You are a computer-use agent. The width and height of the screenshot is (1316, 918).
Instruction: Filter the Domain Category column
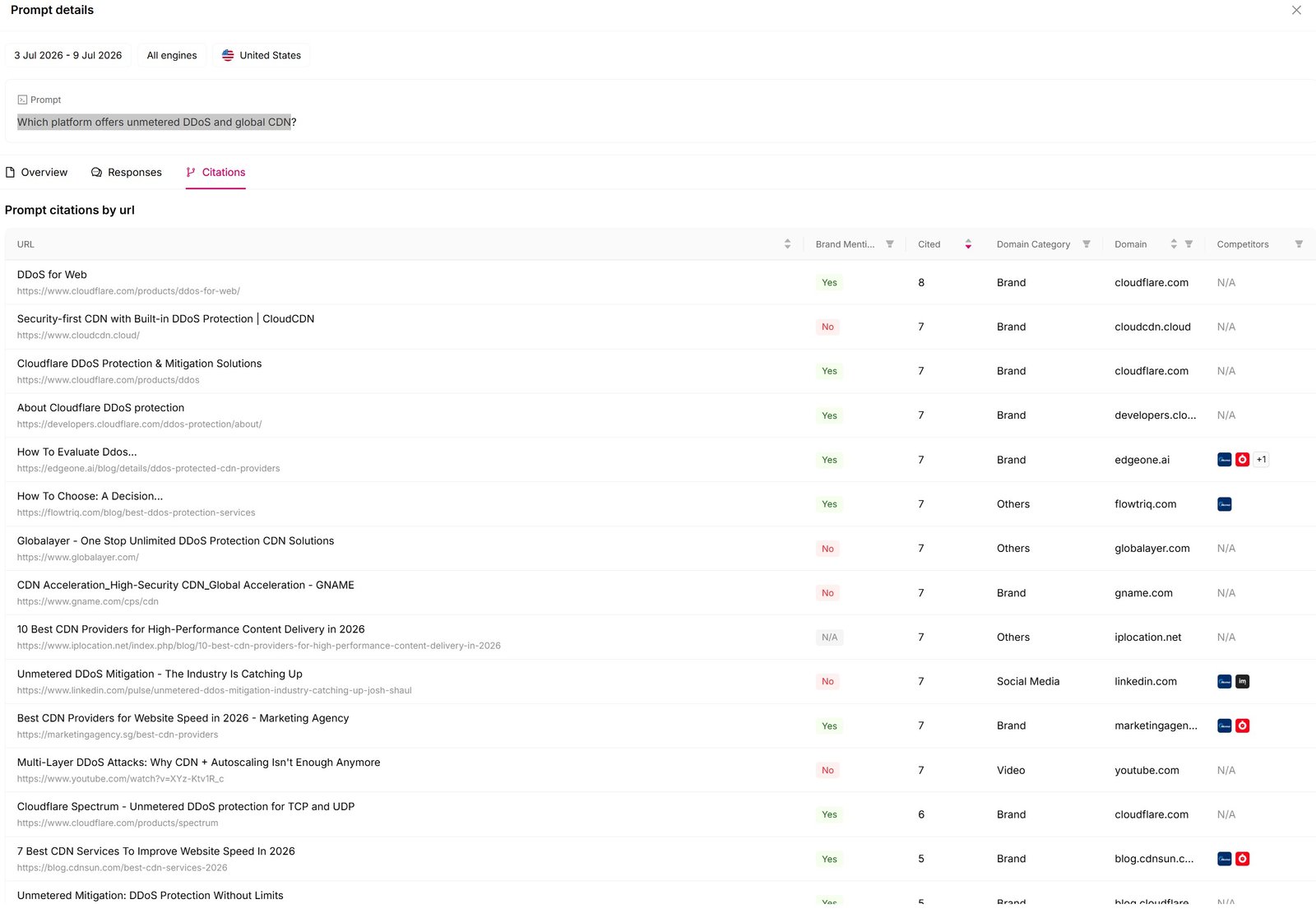[1086, 244]
